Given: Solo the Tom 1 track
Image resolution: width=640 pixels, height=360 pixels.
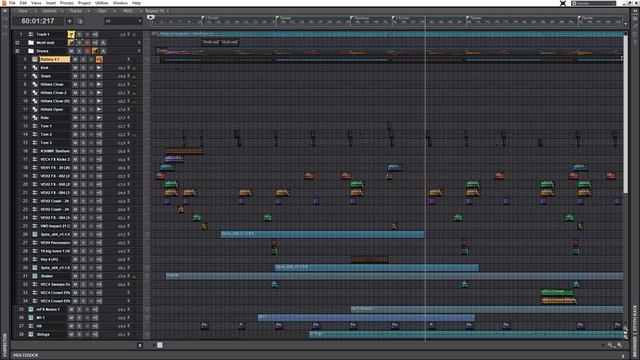Looking at the screenshot, I should click(x=83, y=126).
